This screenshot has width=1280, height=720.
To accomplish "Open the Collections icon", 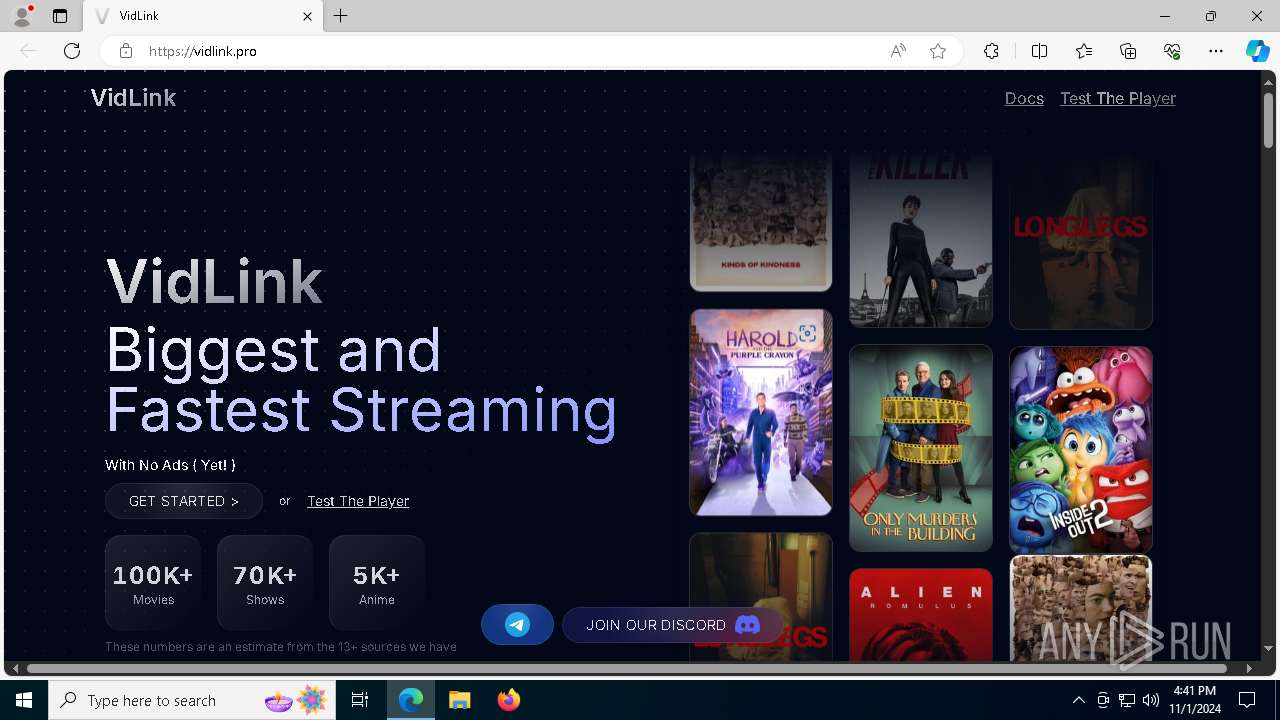I will (1128, 51).
